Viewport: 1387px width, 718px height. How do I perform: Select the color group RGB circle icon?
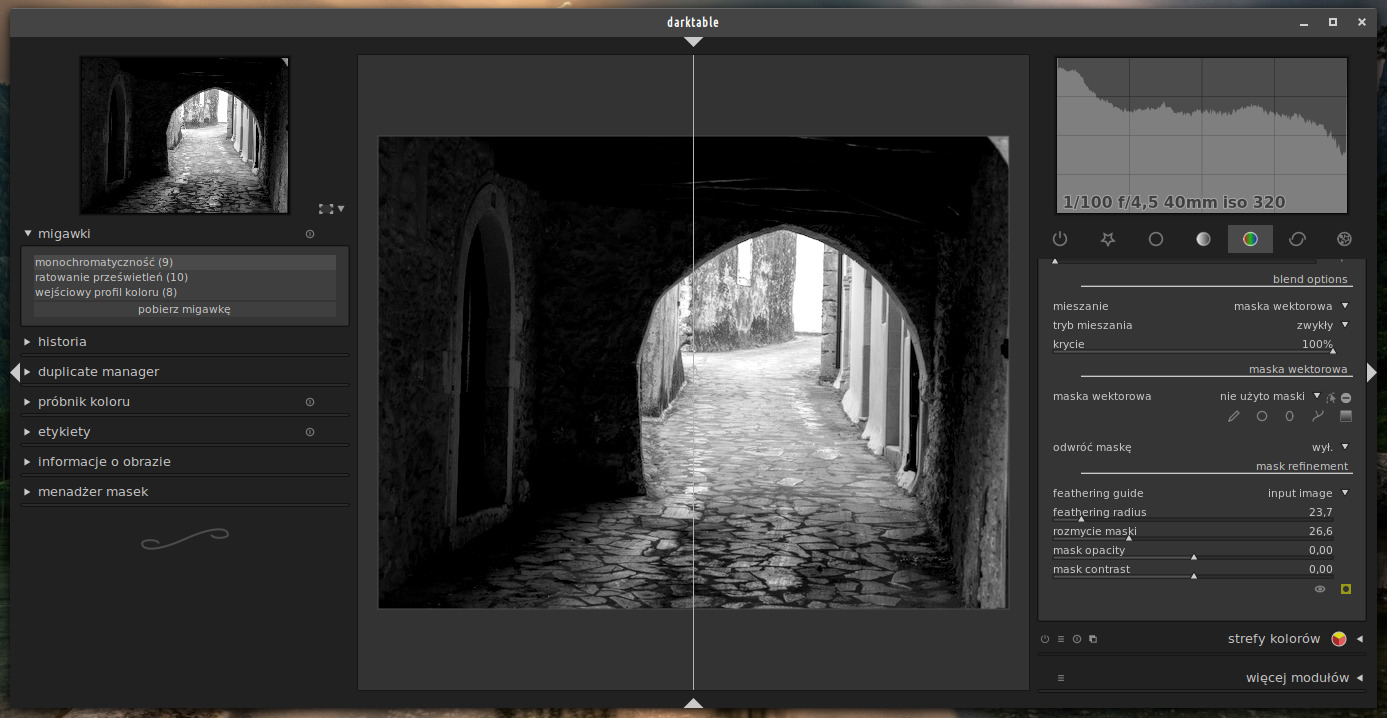point(1250,239)
